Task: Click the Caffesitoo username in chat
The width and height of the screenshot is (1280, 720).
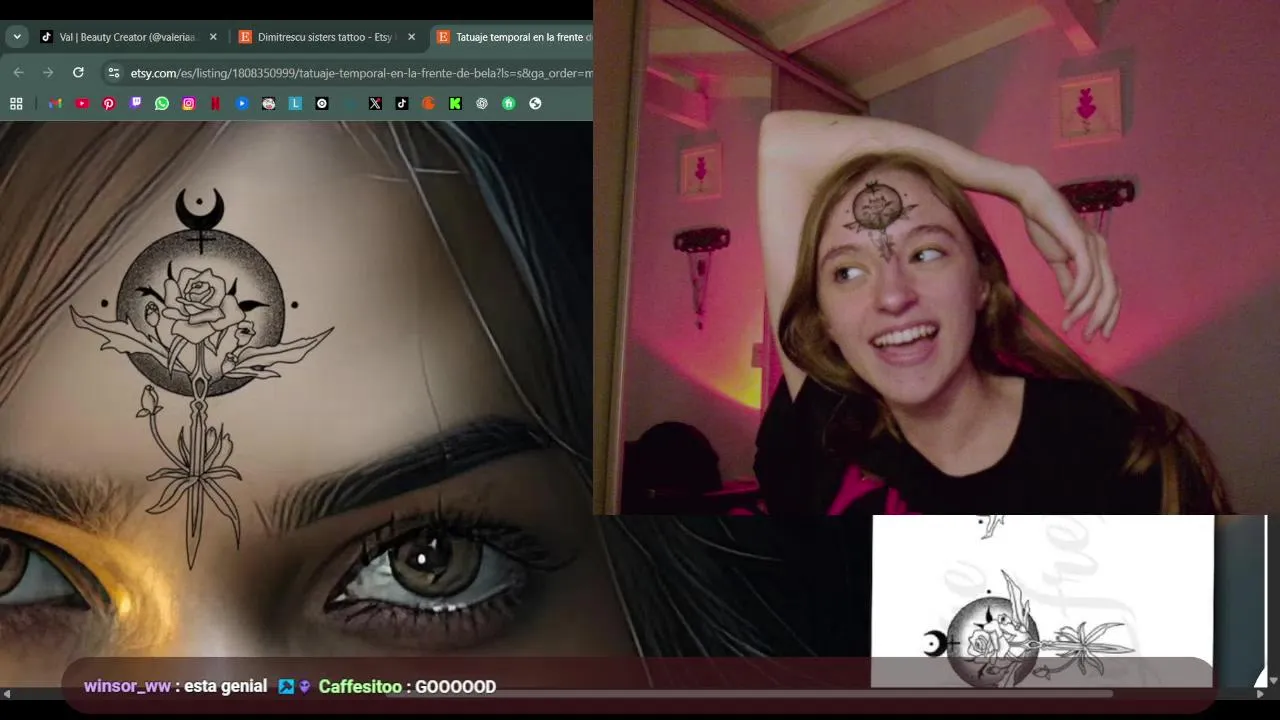Action: [360, 686]
